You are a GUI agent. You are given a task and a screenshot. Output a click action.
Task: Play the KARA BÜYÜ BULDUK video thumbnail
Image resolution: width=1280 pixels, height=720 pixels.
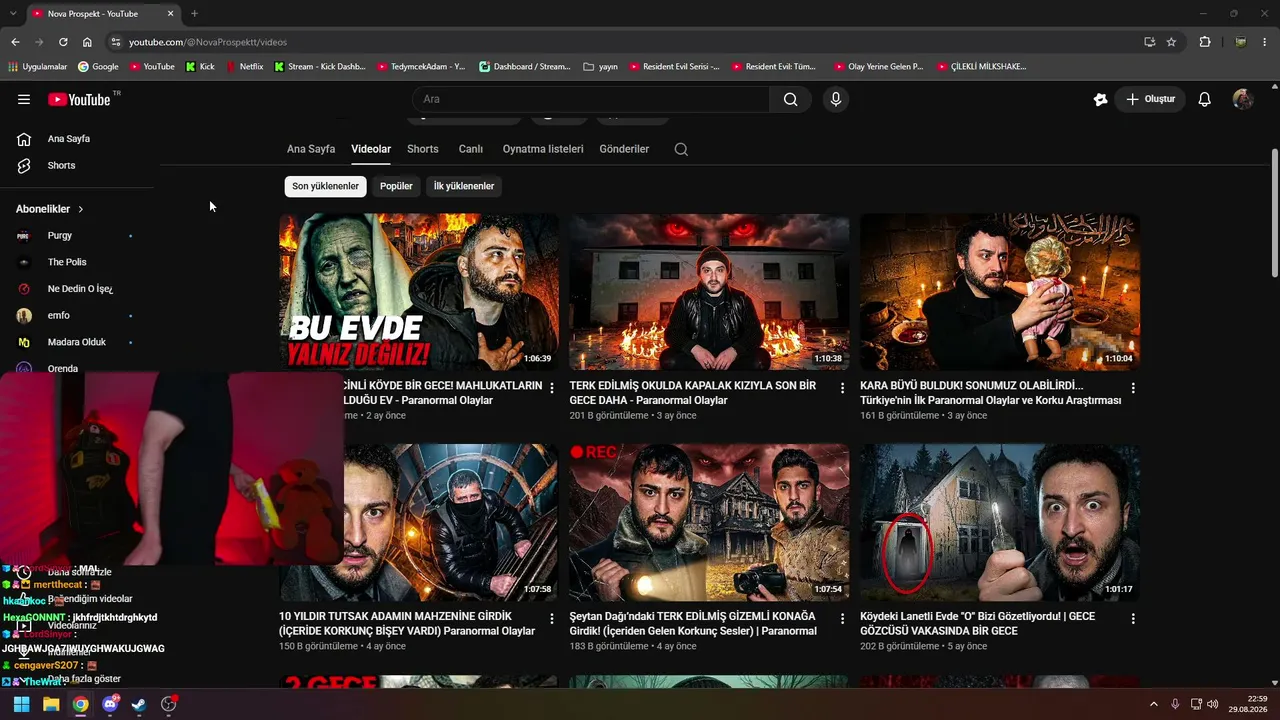[x=1000, y=292]
